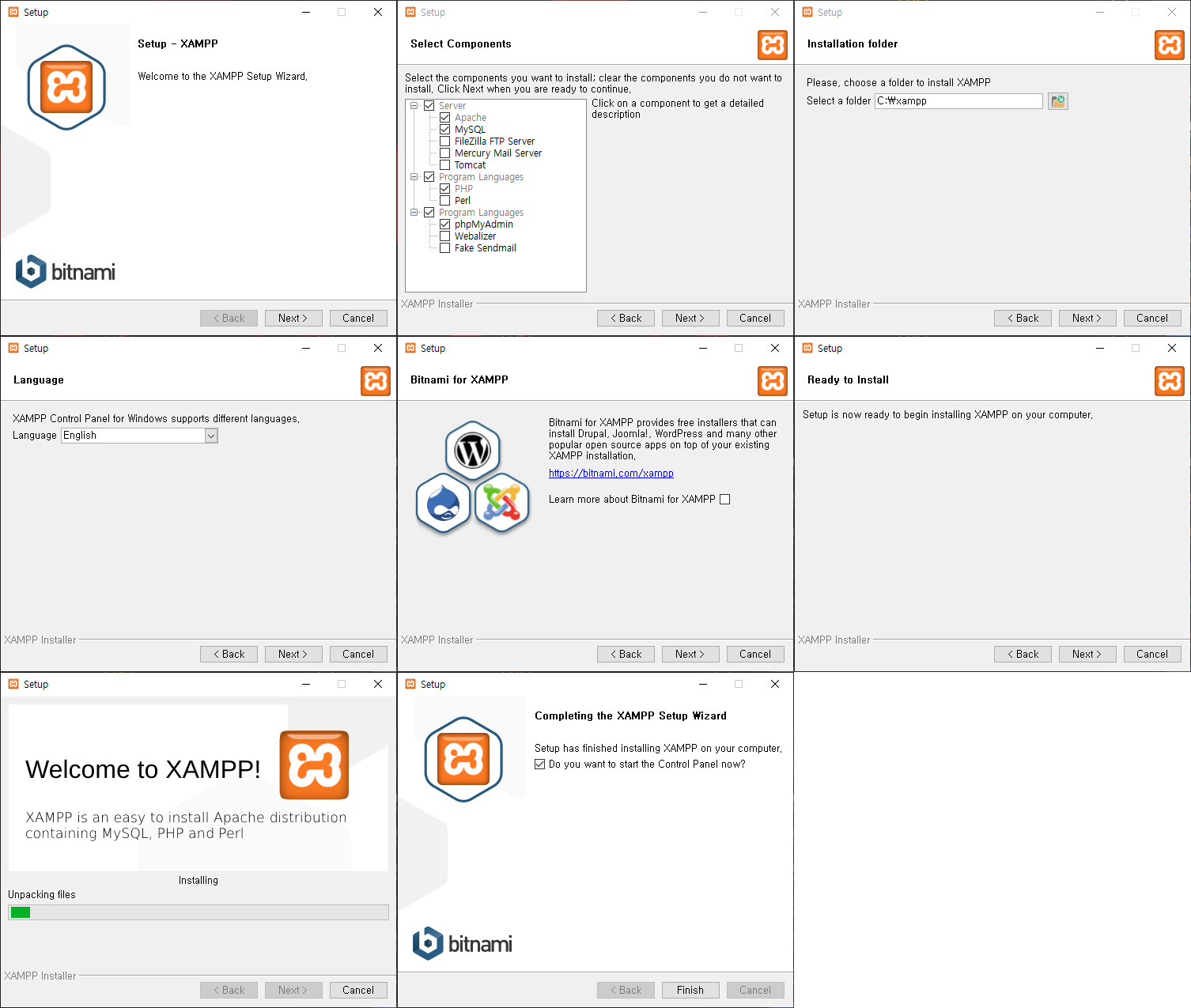Uncheck the MySQL component

445,130
